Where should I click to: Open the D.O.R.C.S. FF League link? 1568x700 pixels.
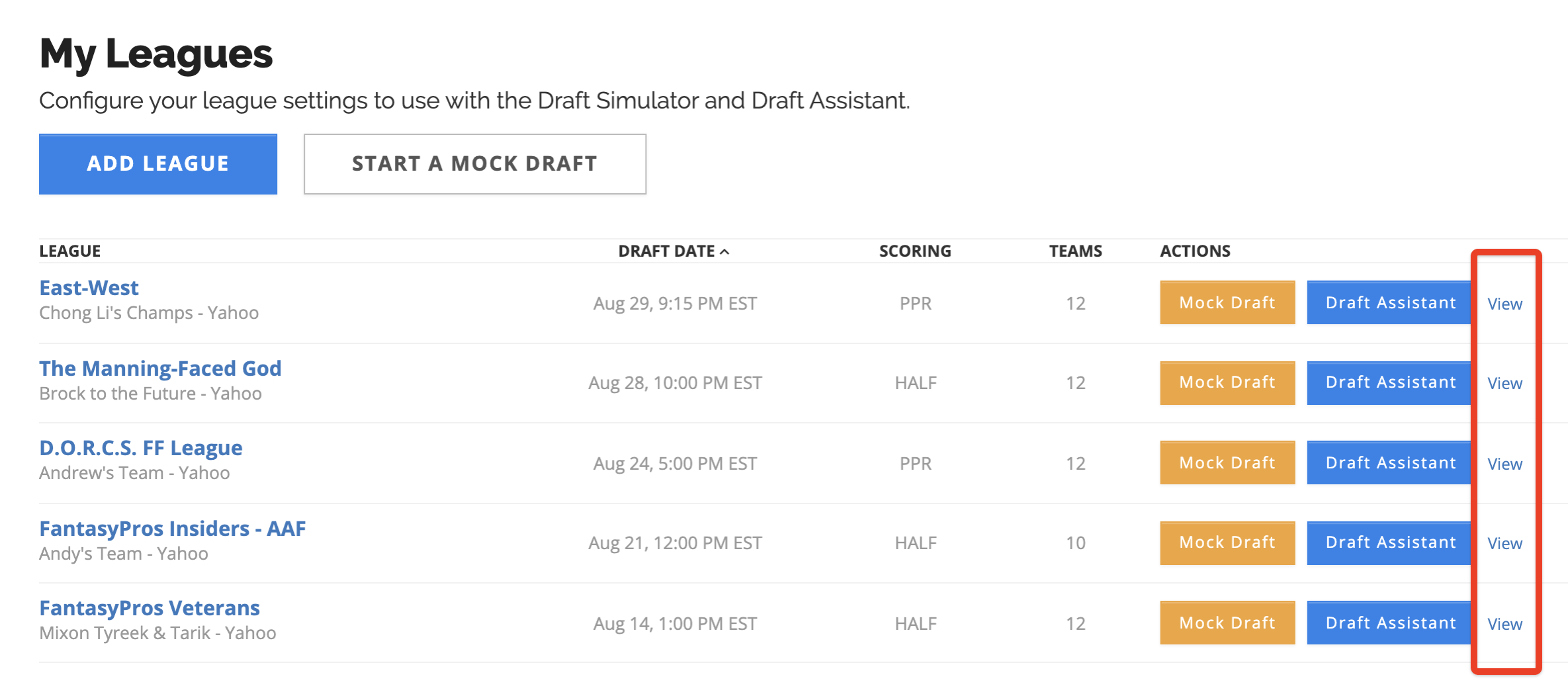click(140, 448)
